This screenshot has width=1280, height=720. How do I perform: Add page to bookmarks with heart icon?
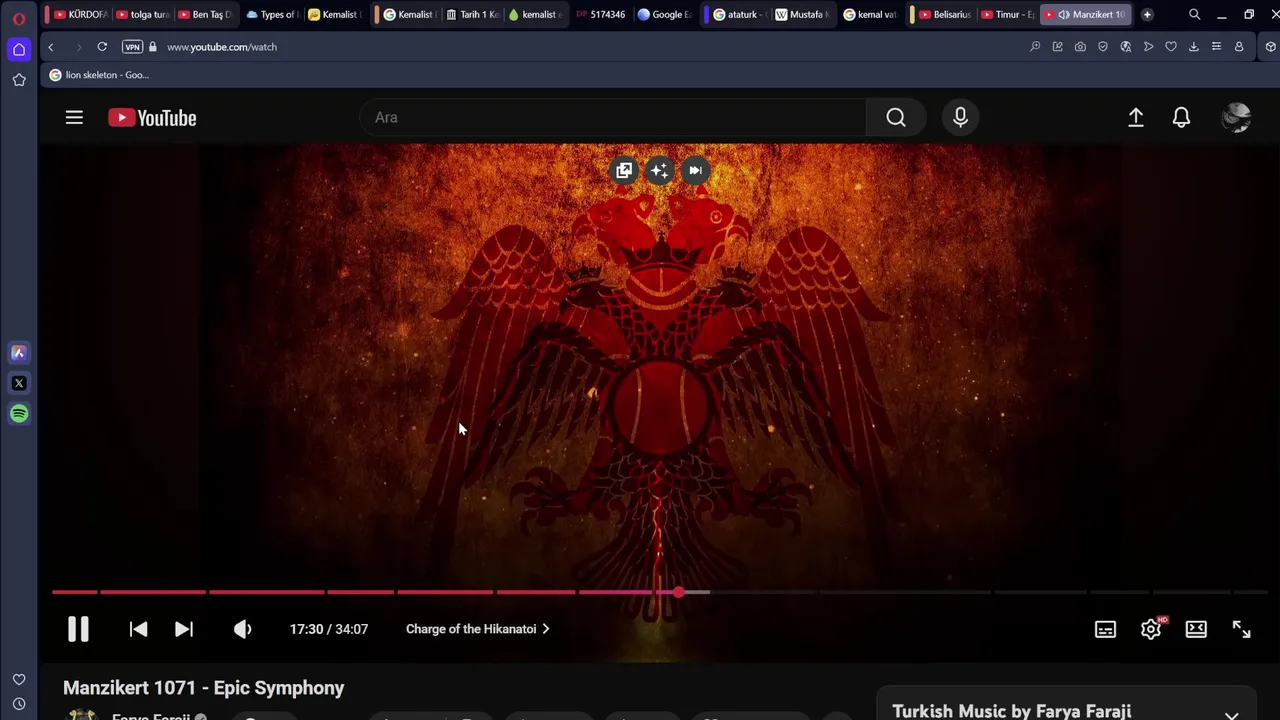click(1171, 47)
